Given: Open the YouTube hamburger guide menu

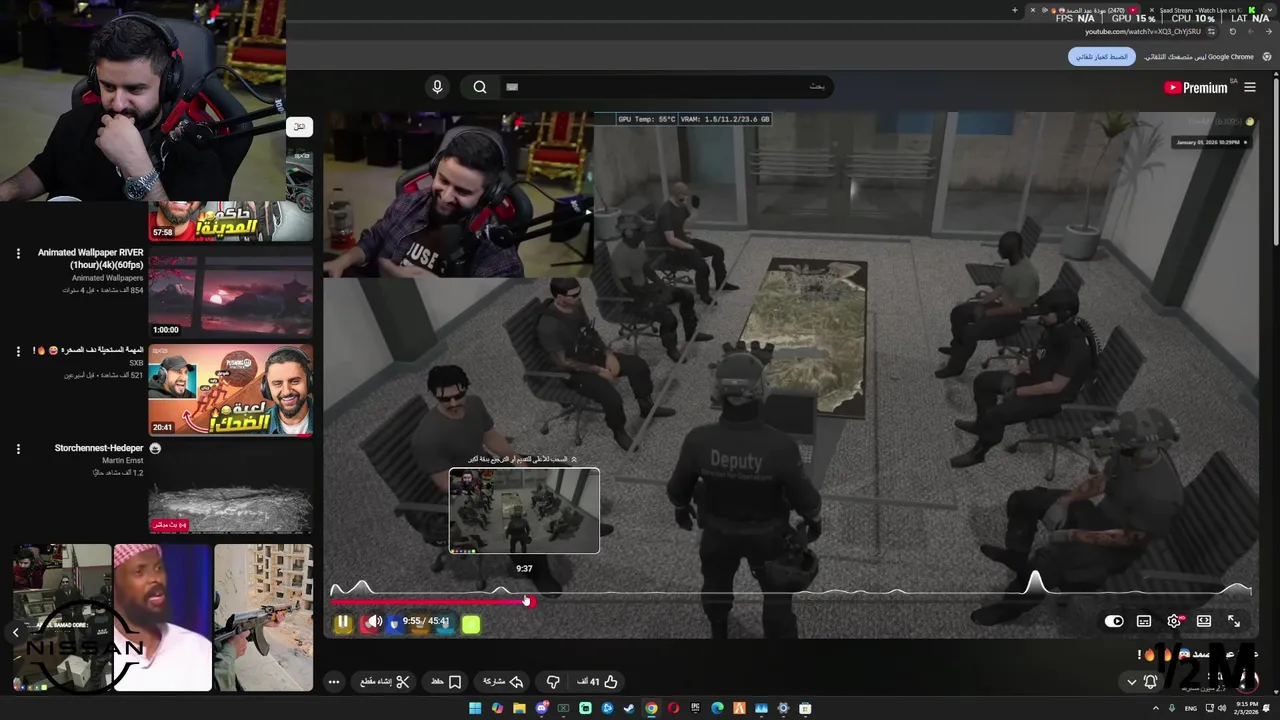Looking at the screenshot, I should click(x=1250, y=87).
